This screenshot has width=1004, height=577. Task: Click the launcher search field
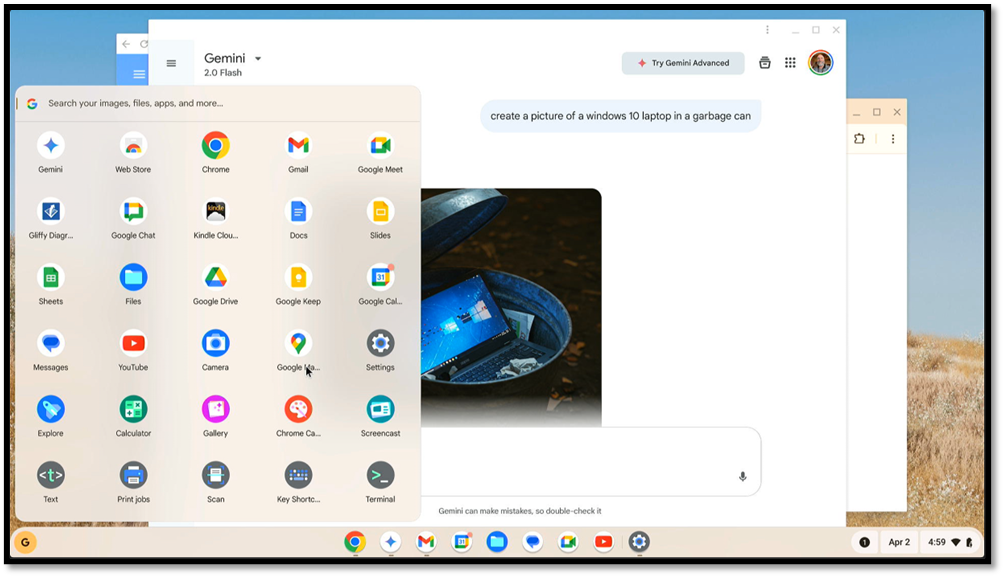tap(220, 103)
